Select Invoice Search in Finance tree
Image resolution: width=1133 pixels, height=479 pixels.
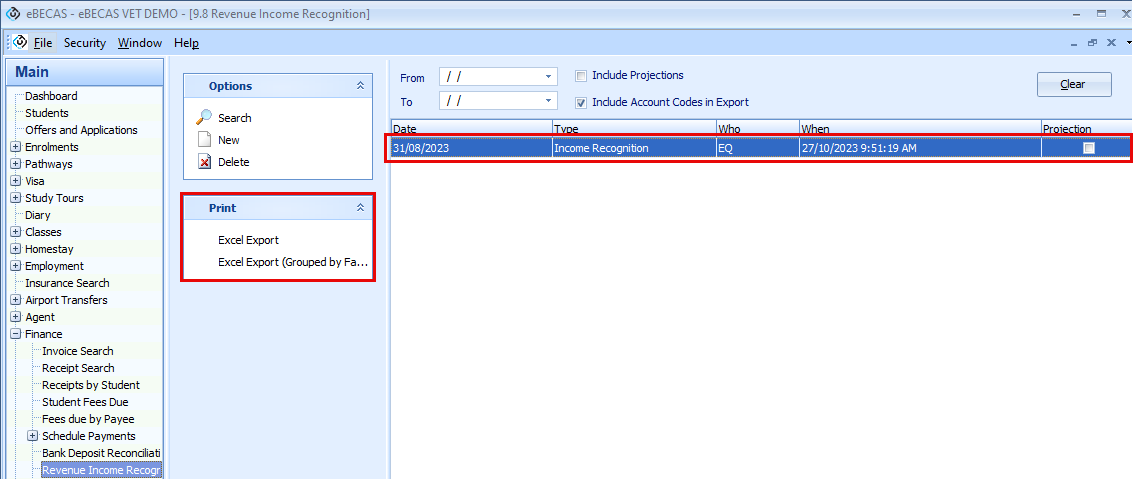tap(77, 351)
